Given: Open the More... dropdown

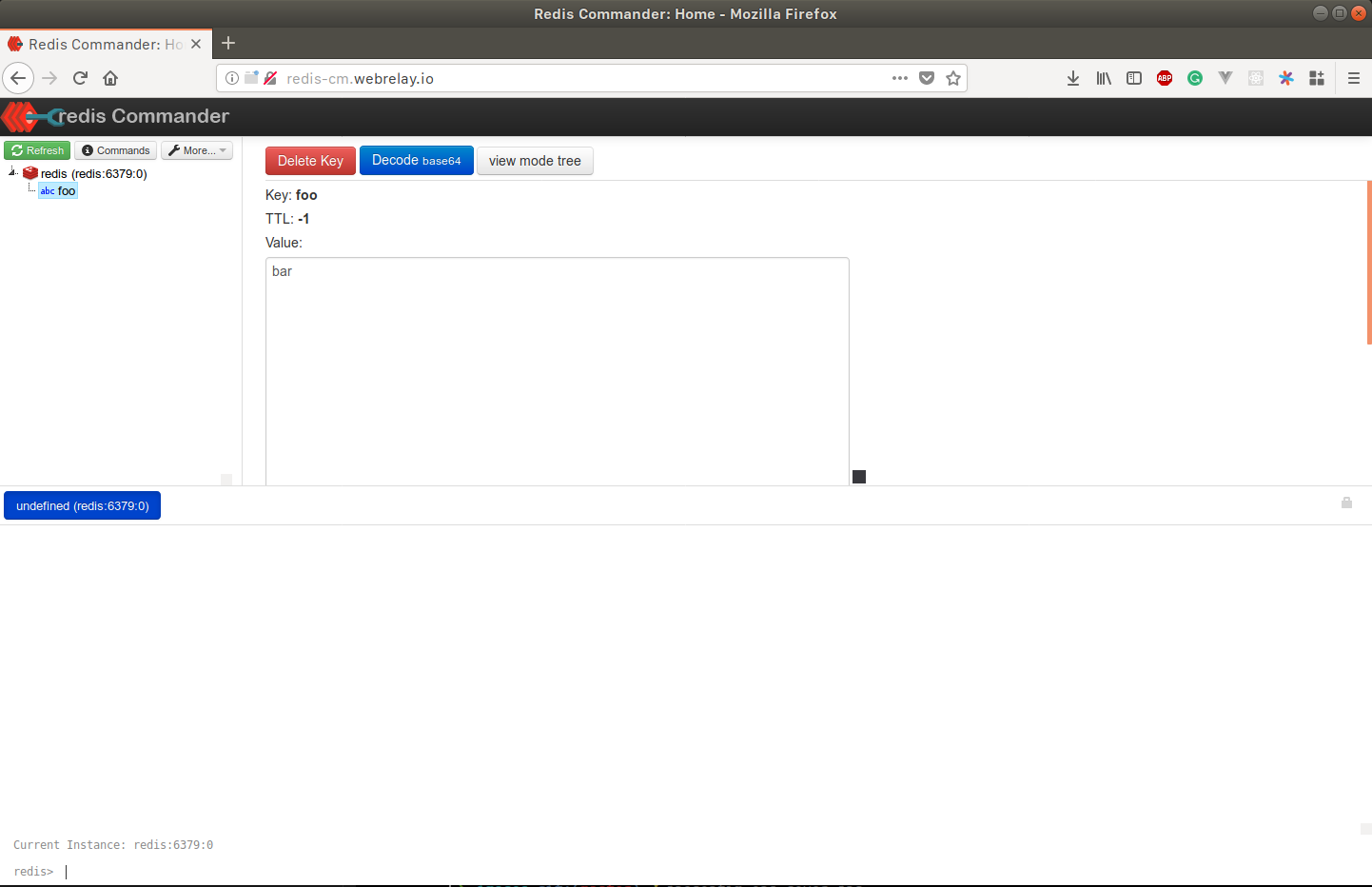Looking at the screenshot, I should coord(197,149).
